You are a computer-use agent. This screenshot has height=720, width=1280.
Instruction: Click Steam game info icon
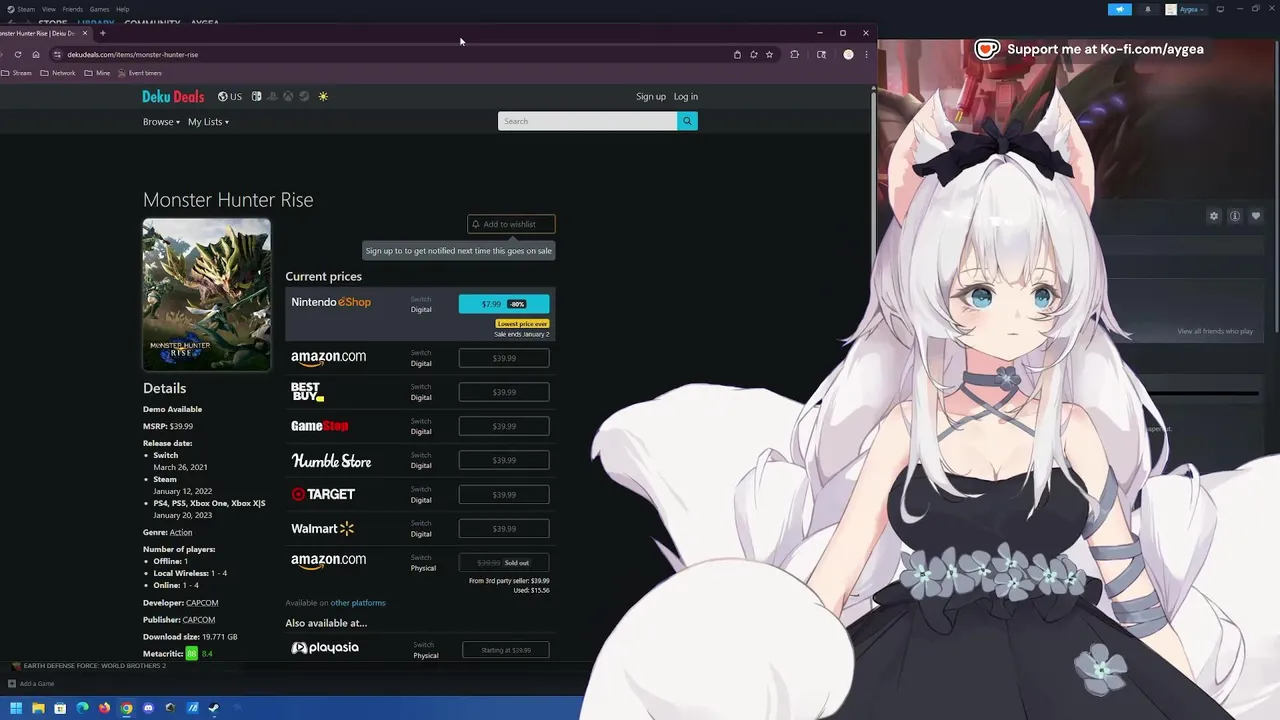[x=1235, y=216]
